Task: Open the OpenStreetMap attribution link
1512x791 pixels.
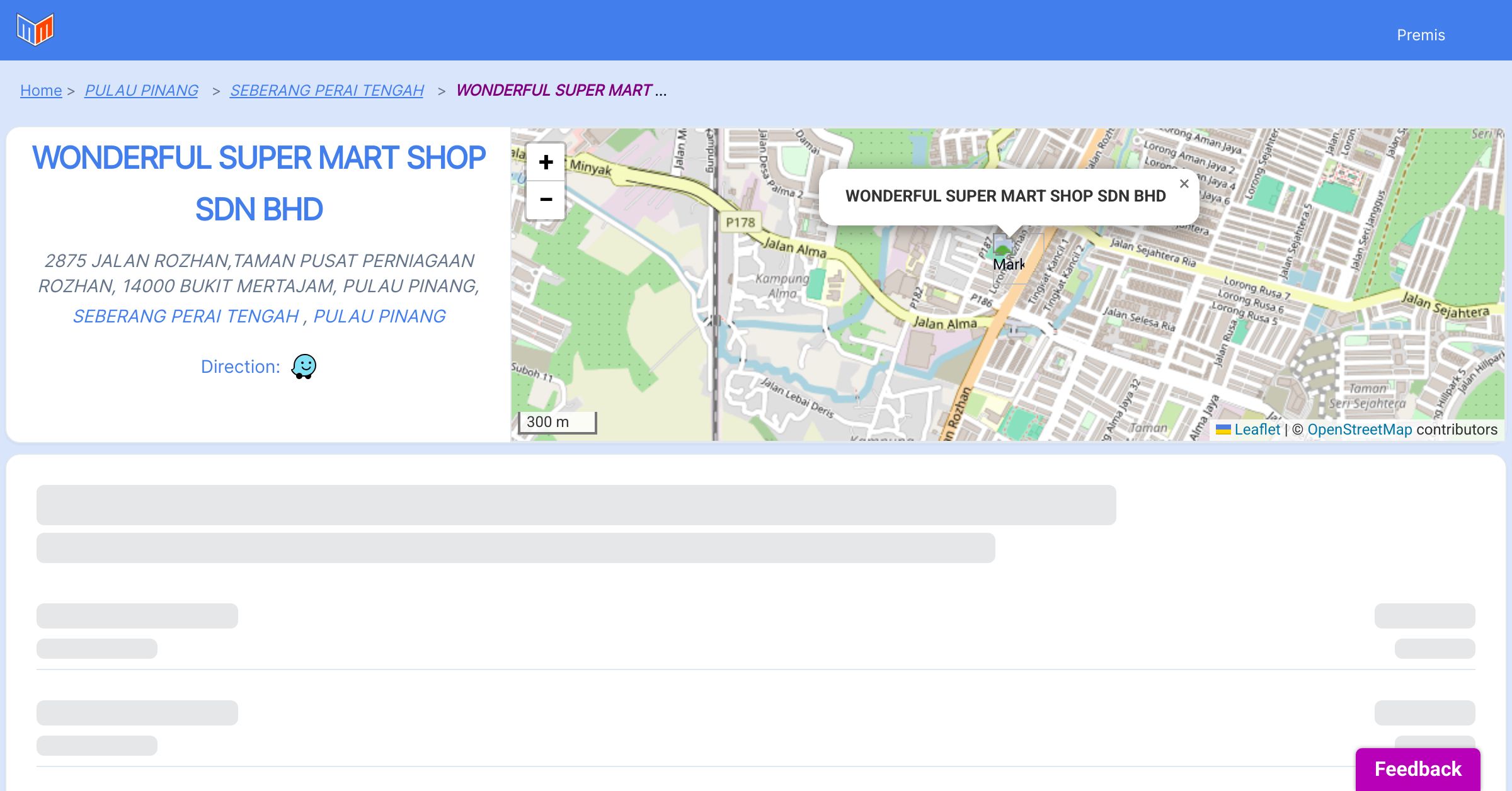Action: coord(1360,430)
